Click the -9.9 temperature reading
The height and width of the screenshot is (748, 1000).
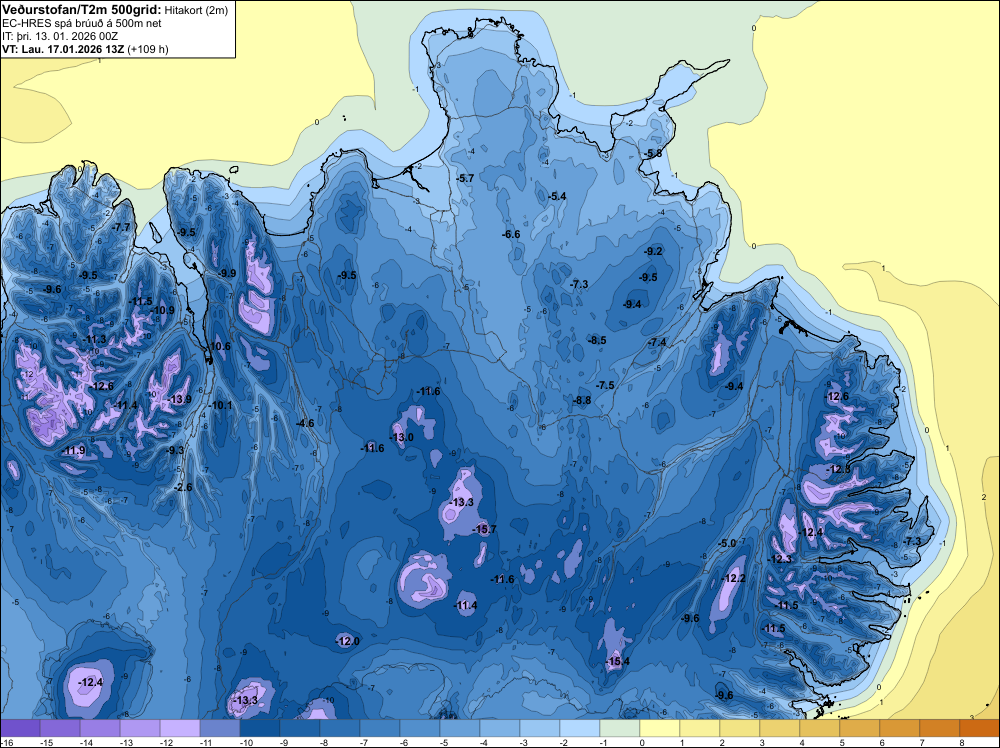(x=226, y=274)
